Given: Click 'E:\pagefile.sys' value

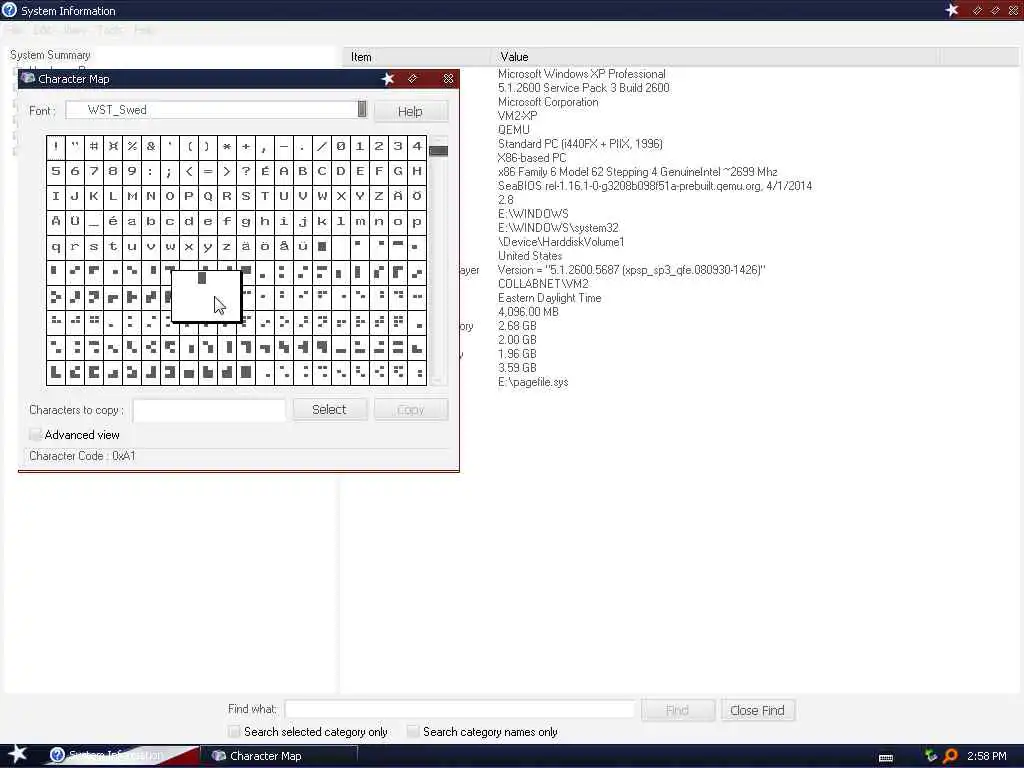Looking at the screenshot, I should pyautogui.click(x=533, y=382).
